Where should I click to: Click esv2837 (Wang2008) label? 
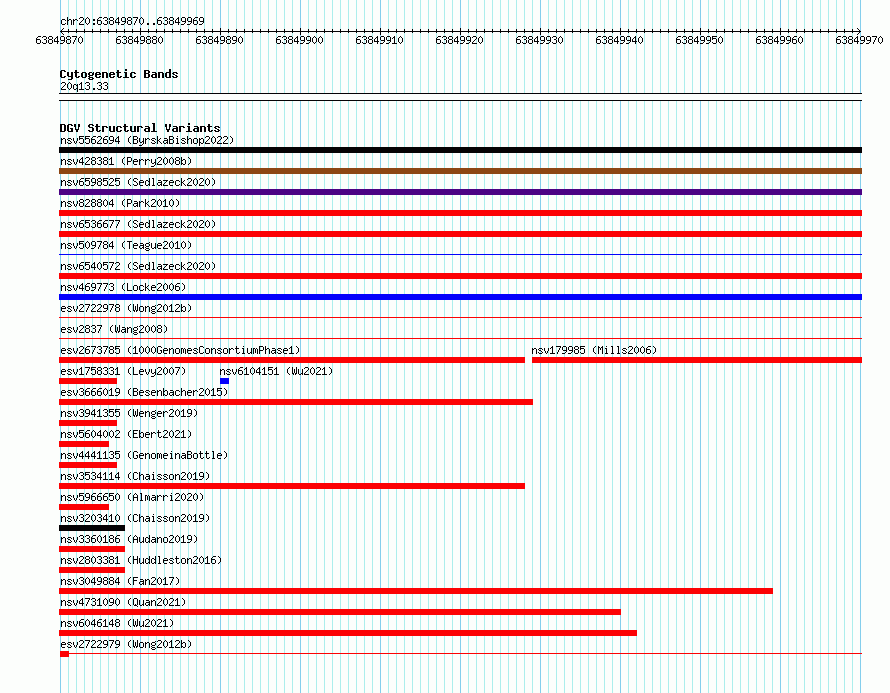point(114,329)
